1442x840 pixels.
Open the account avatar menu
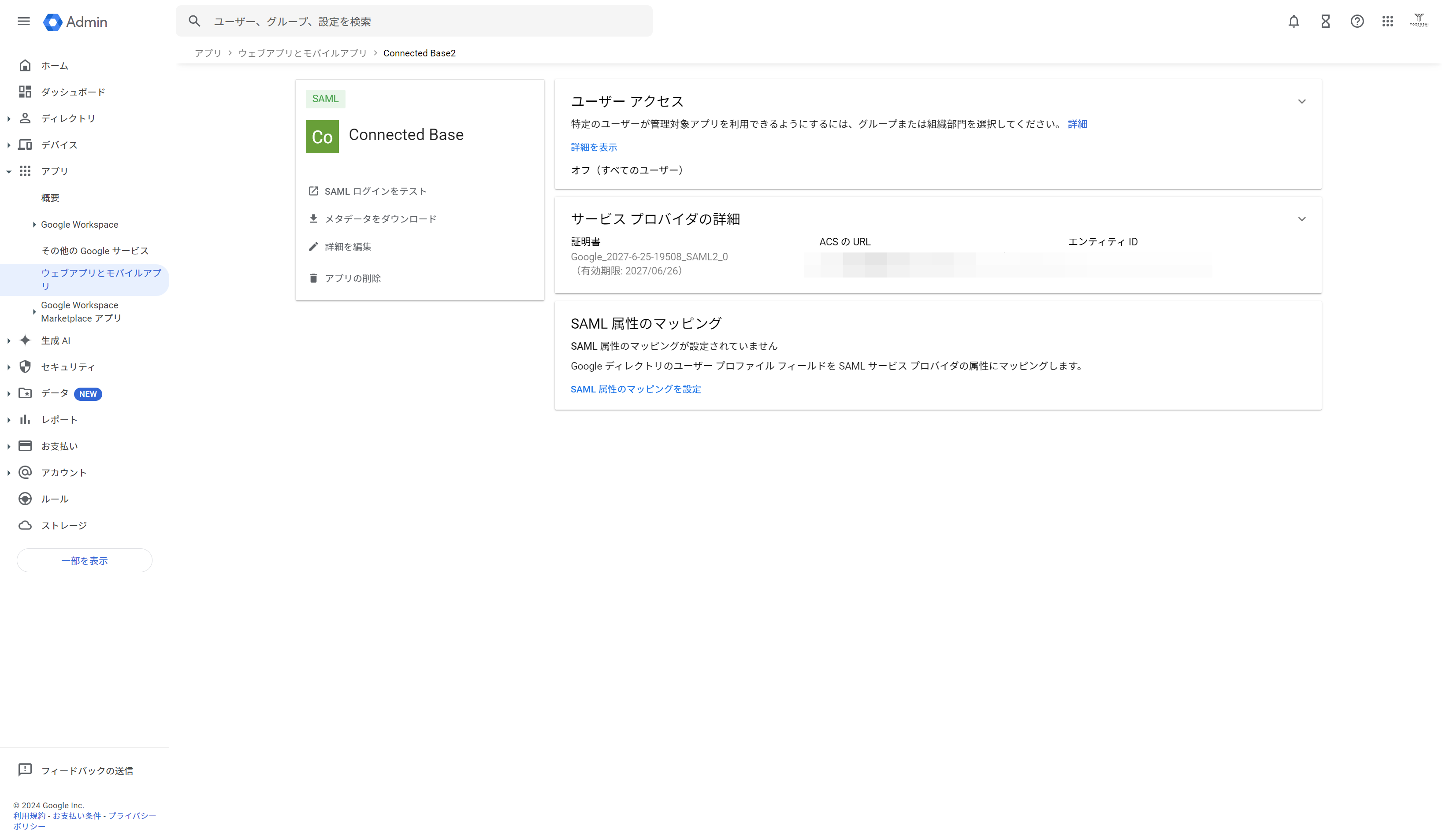(1419, 21)
